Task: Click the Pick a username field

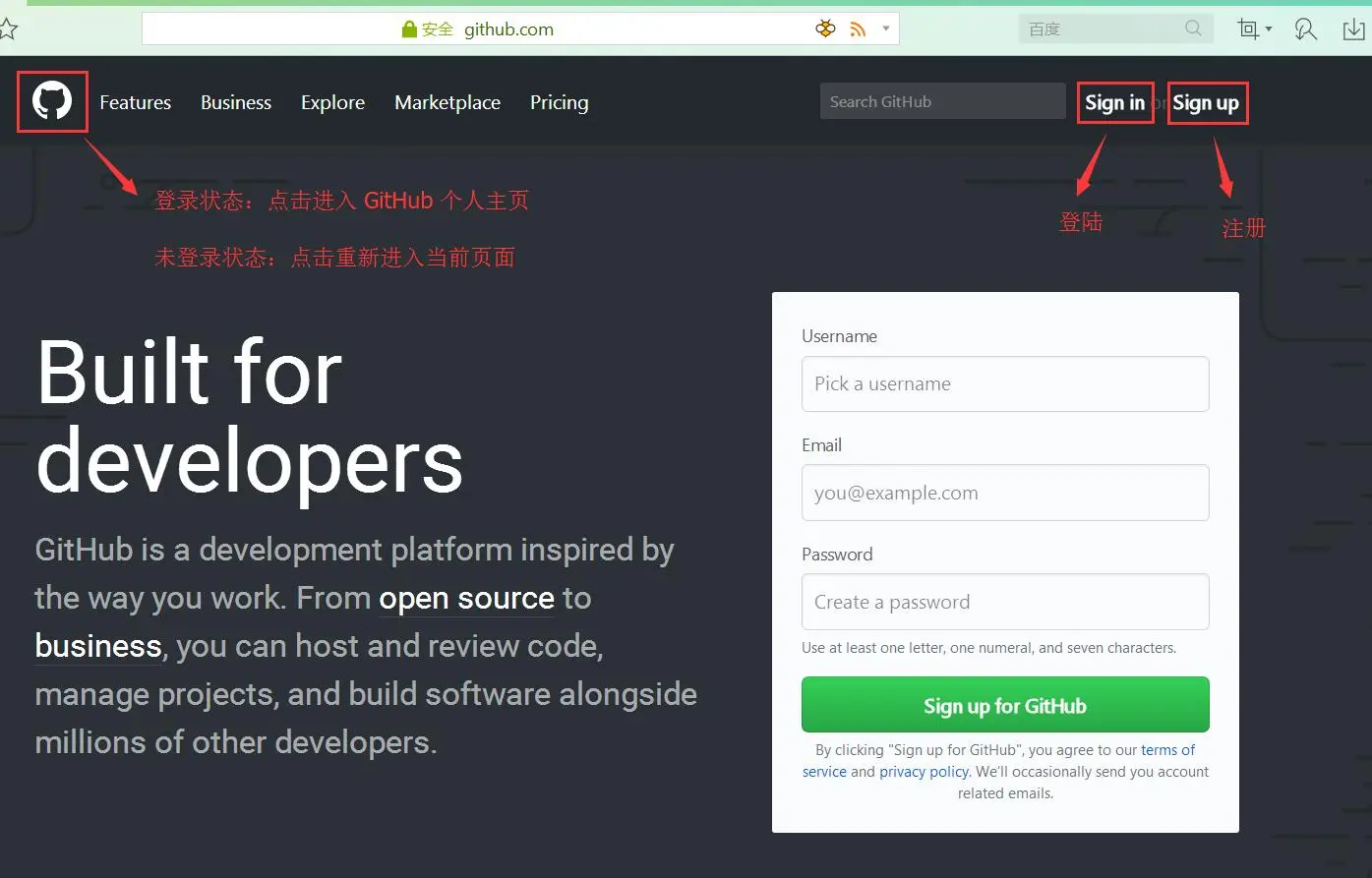Action: pyautogui.click(x=1005, y=383)
